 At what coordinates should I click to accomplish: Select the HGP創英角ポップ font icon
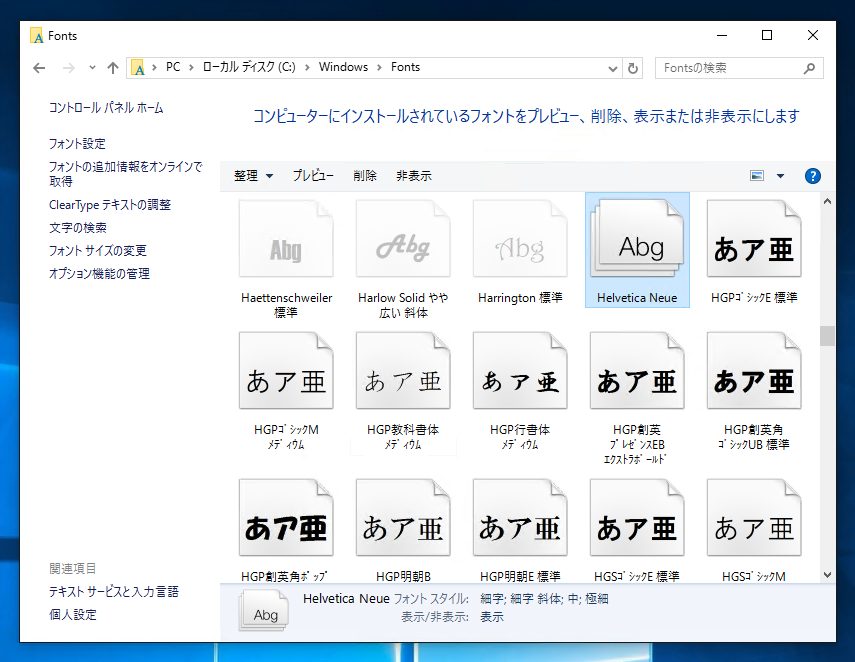(x=286, y=517)
